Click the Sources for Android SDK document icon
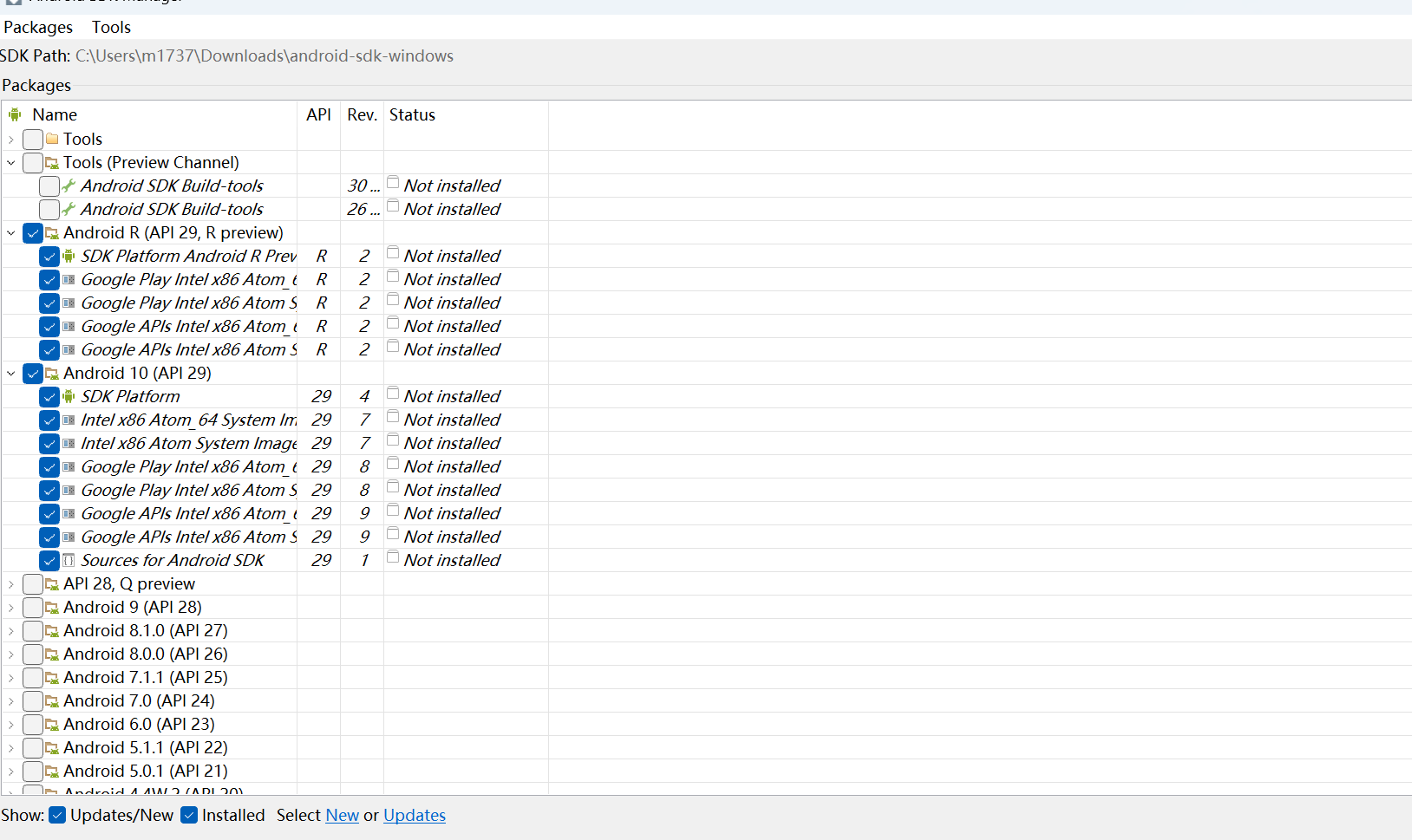Image resolution: width=1412 pixels, height=840 pixels. [x=69, y=560]
